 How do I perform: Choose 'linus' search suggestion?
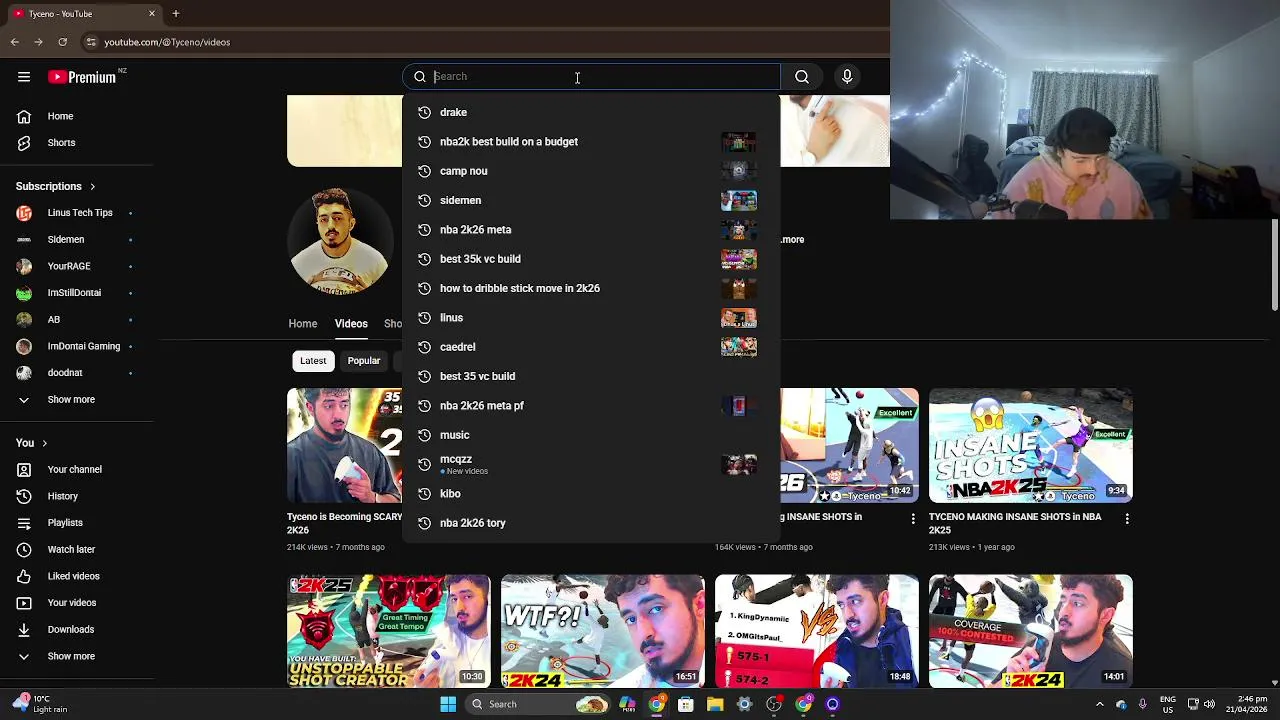click(x=591, y=318)
